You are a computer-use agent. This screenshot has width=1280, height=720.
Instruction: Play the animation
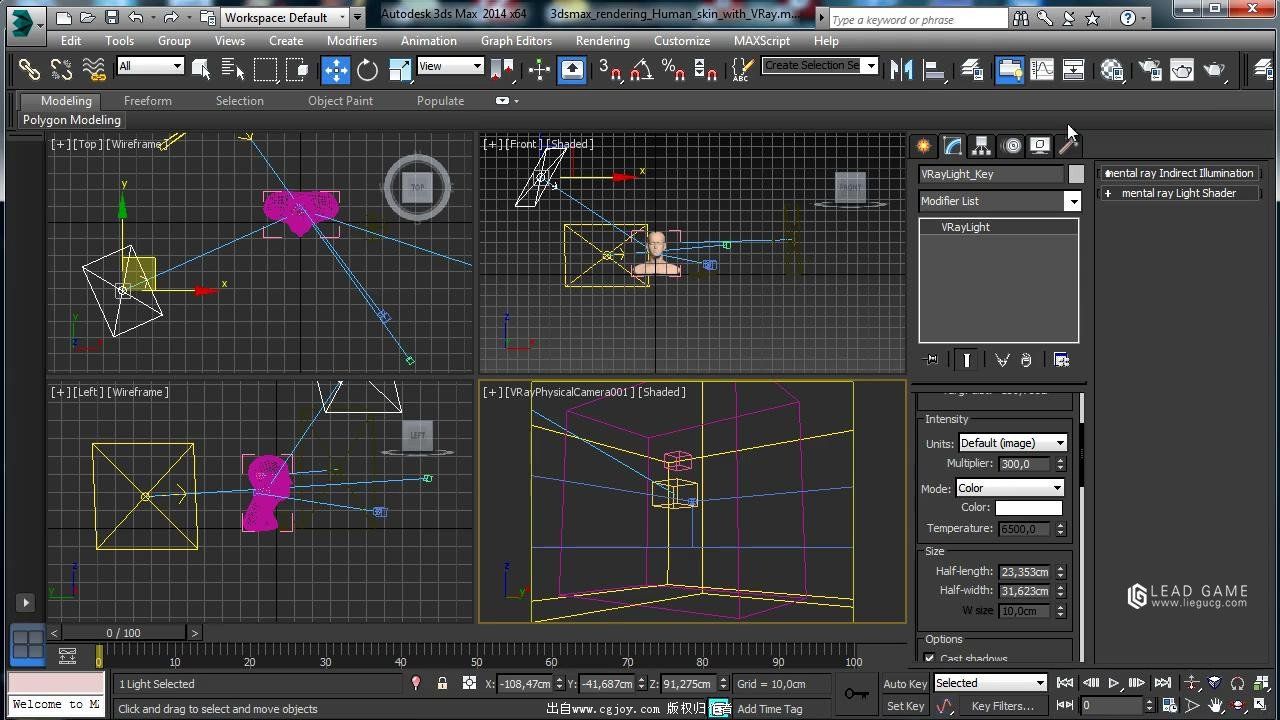[x=1114, y=683]
